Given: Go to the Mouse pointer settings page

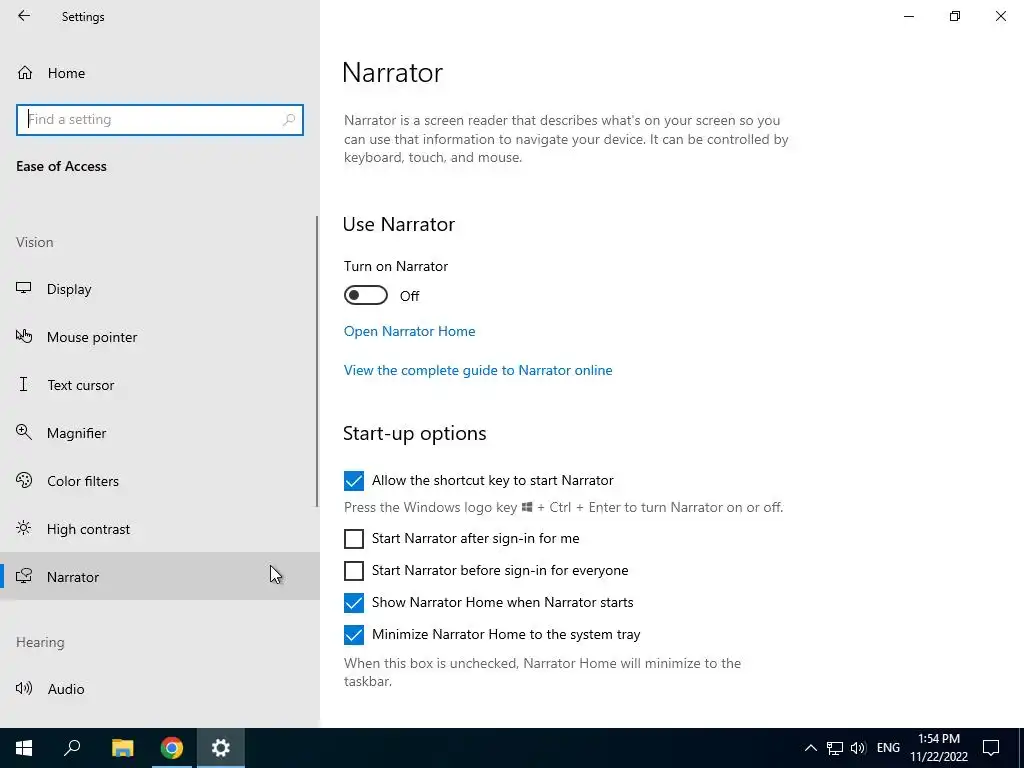Looking at the screenshot, I should coord(160,337).
